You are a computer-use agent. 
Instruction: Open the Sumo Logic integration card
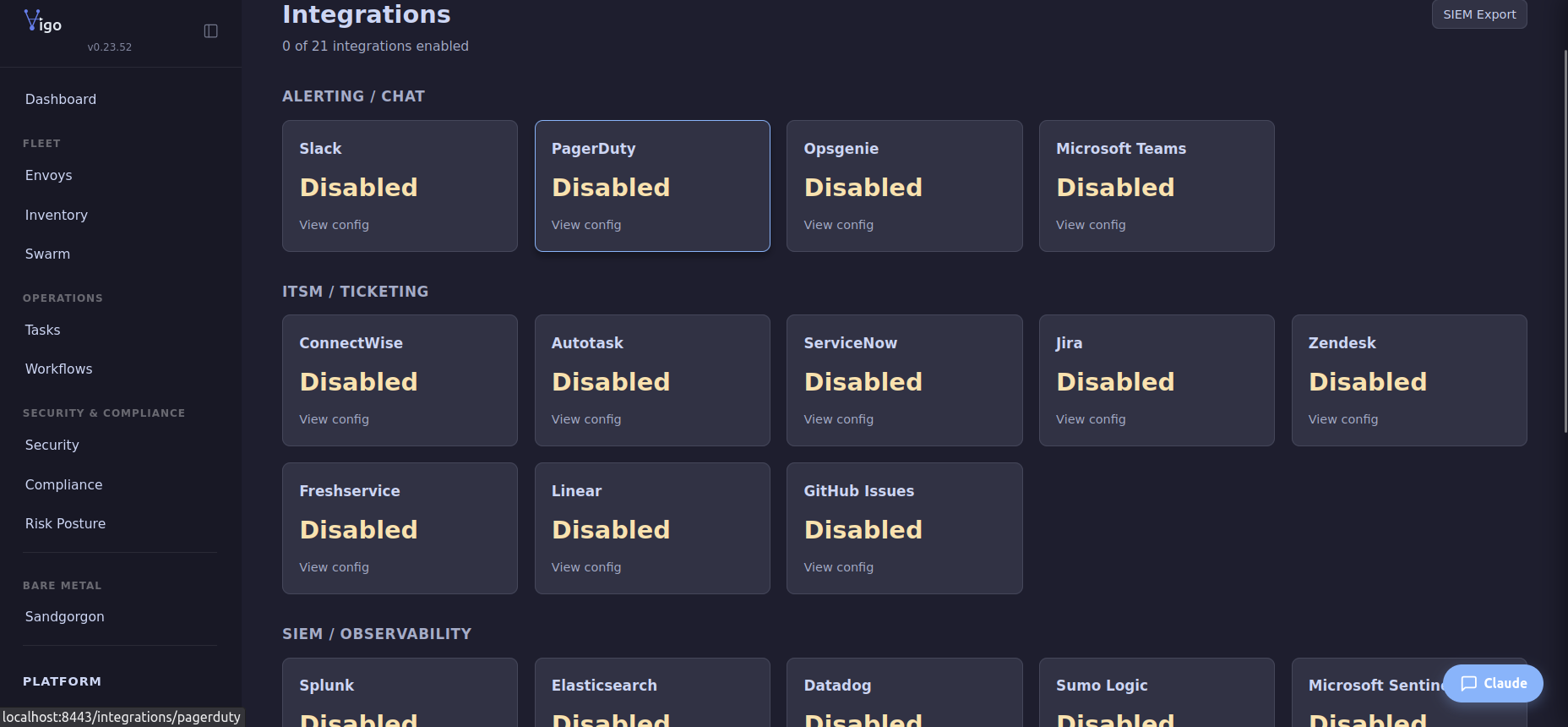(1157, 692)
